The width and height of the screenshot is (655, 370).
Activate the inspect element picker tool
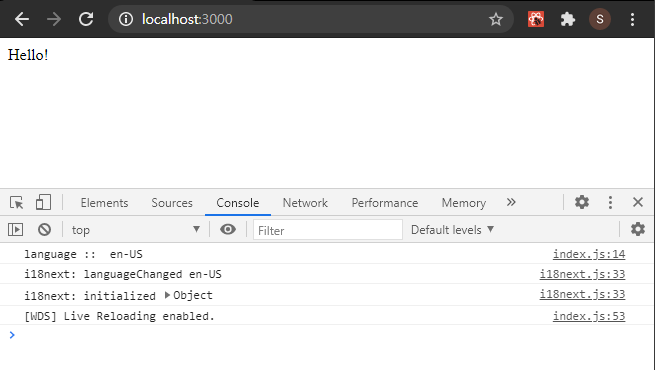click(17, 203)
